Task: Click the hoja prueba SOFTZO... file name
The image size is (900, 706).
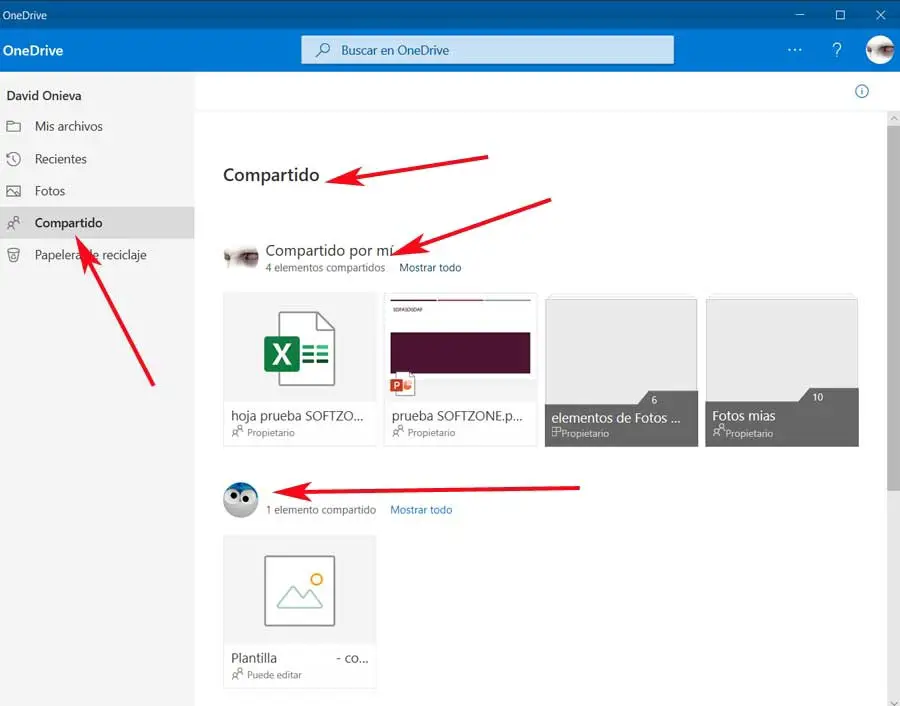Action: click(x=297, y=416)
